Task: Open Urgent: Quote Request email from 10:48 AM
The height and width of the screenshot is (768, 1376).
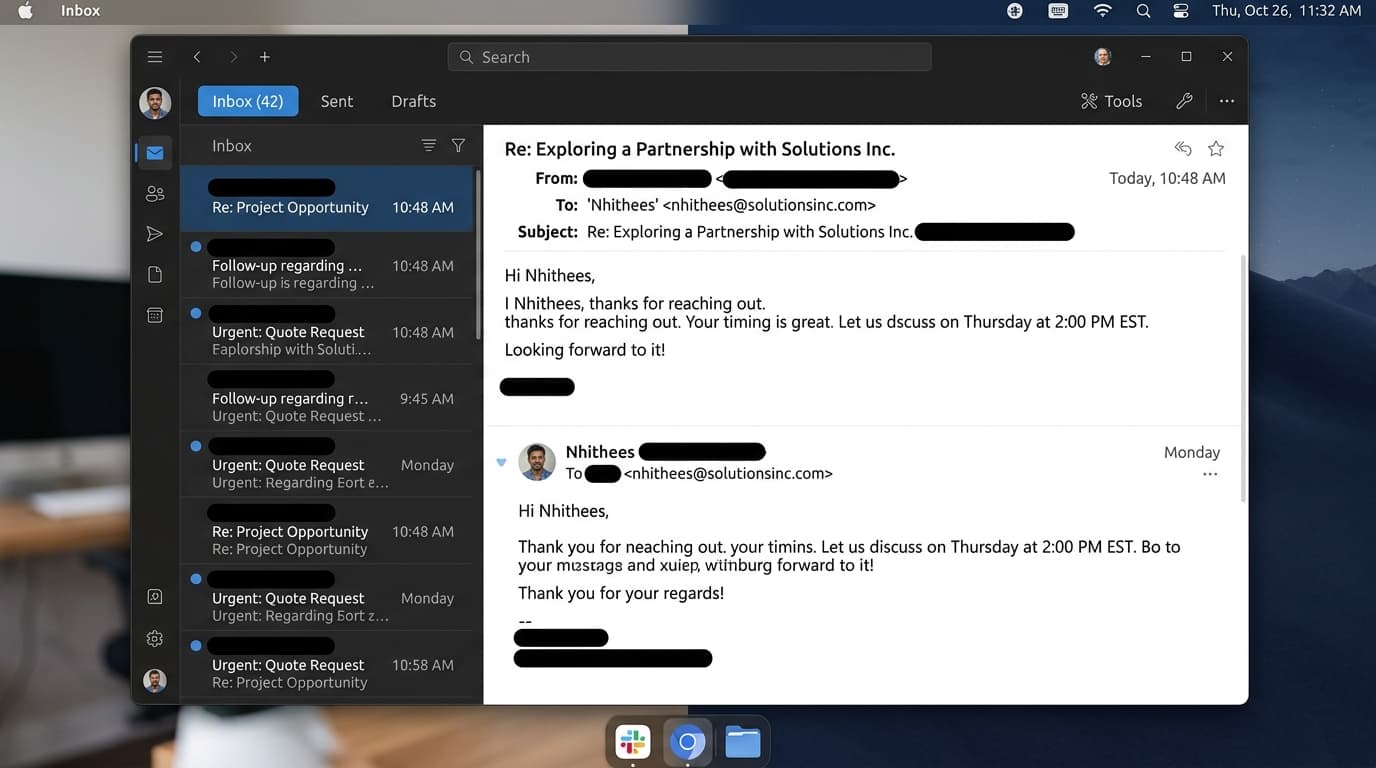Action: click(327, 331)
